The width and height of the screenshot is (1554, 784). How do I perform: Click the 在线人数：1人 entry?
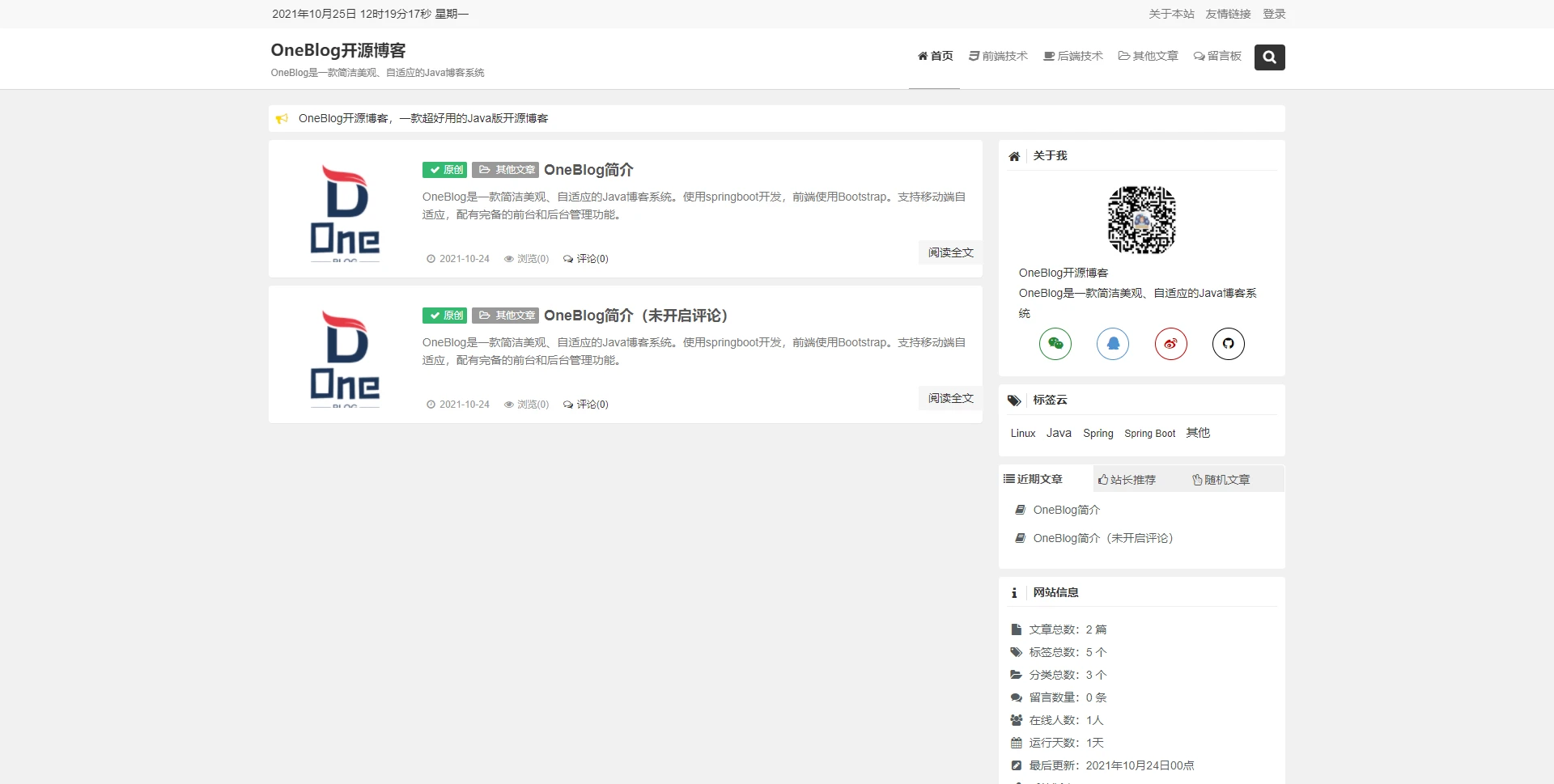point(1057,720)
